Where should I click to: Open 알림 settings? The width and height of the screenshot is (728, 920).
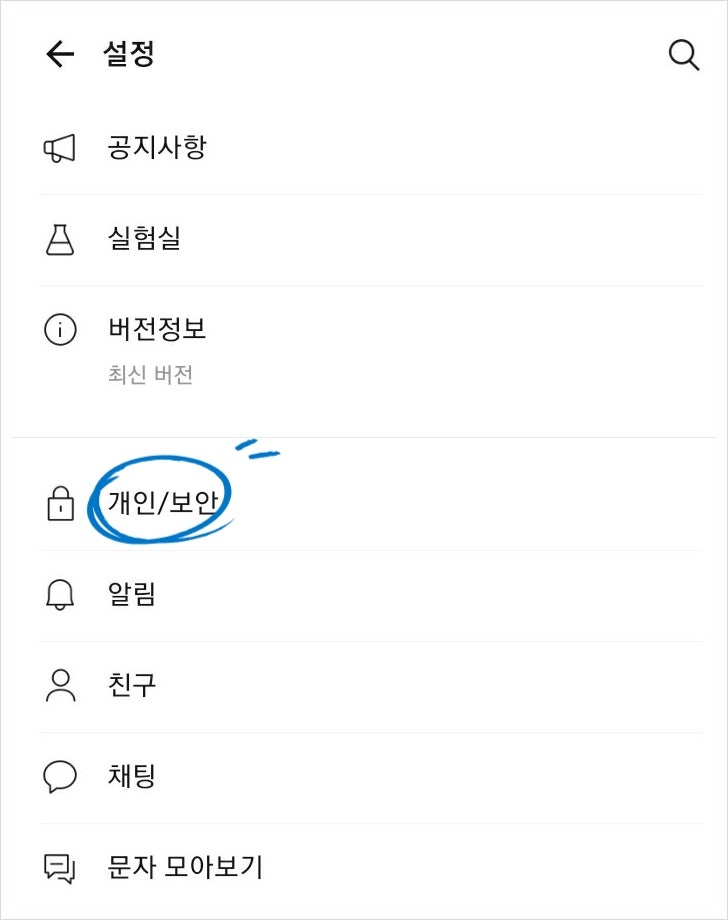point(371,596)
